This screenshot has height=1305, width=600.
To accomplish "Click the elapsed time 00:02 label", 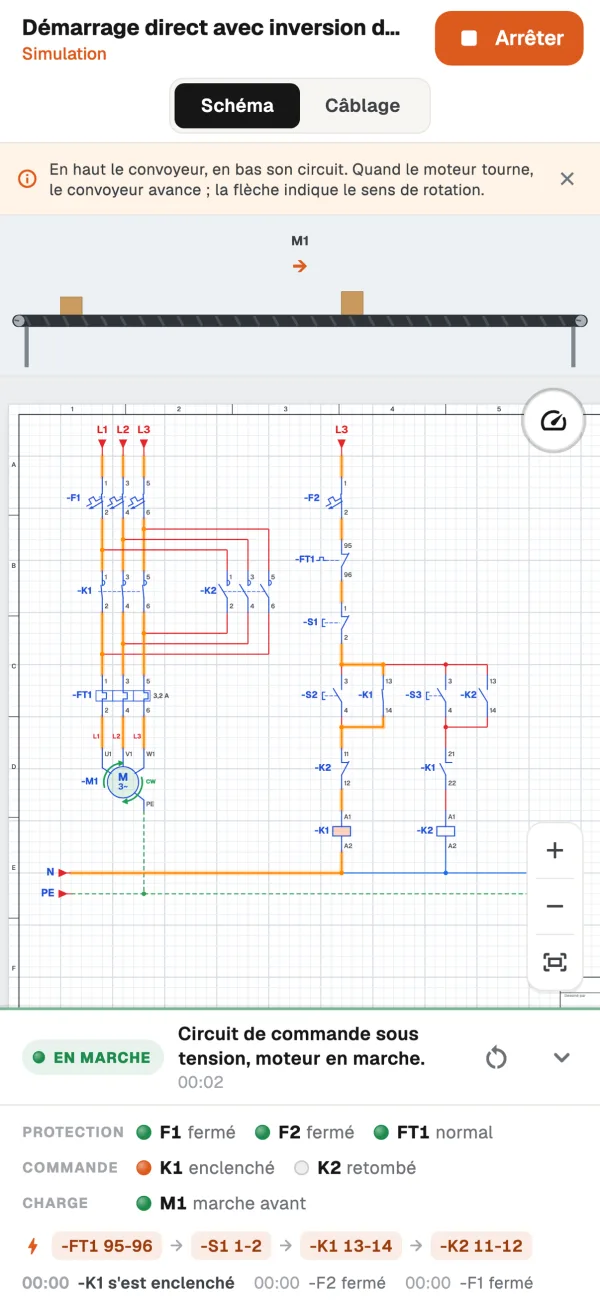I will (x=201, y=1082).
